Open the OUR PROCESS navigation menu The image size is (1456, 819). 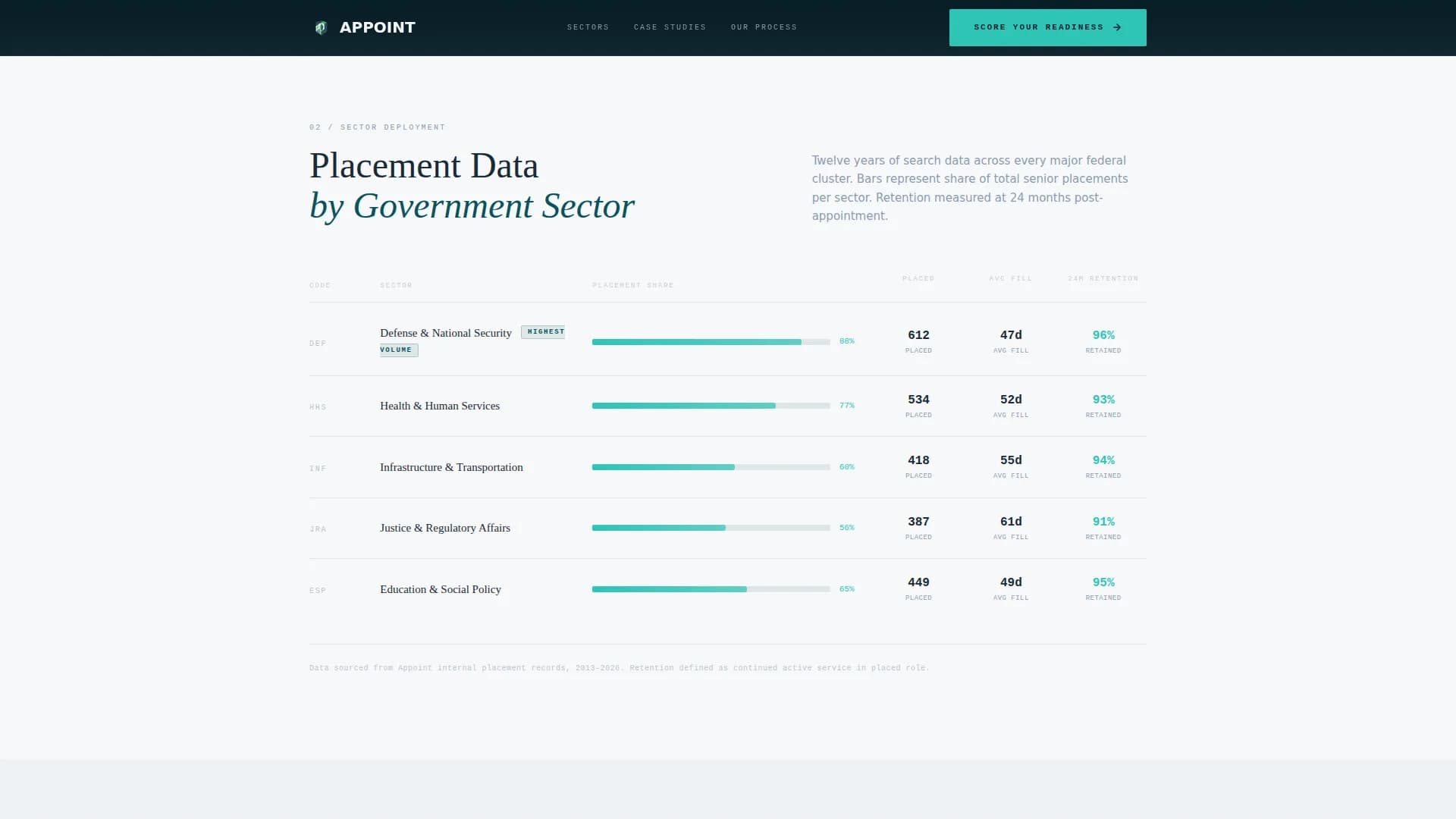click(764, 27)
